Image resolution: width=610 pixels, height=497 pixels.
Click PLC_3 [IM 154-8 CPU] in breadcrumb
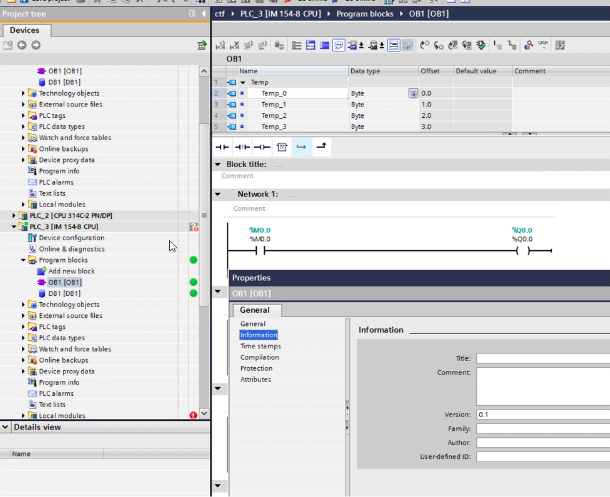coord(280,14)
